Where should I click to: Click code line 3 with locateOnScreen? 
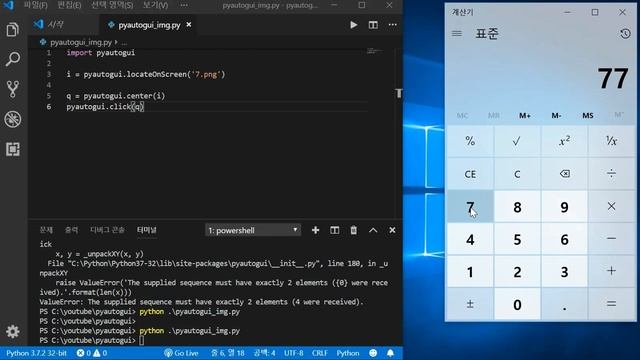[146, 74]
